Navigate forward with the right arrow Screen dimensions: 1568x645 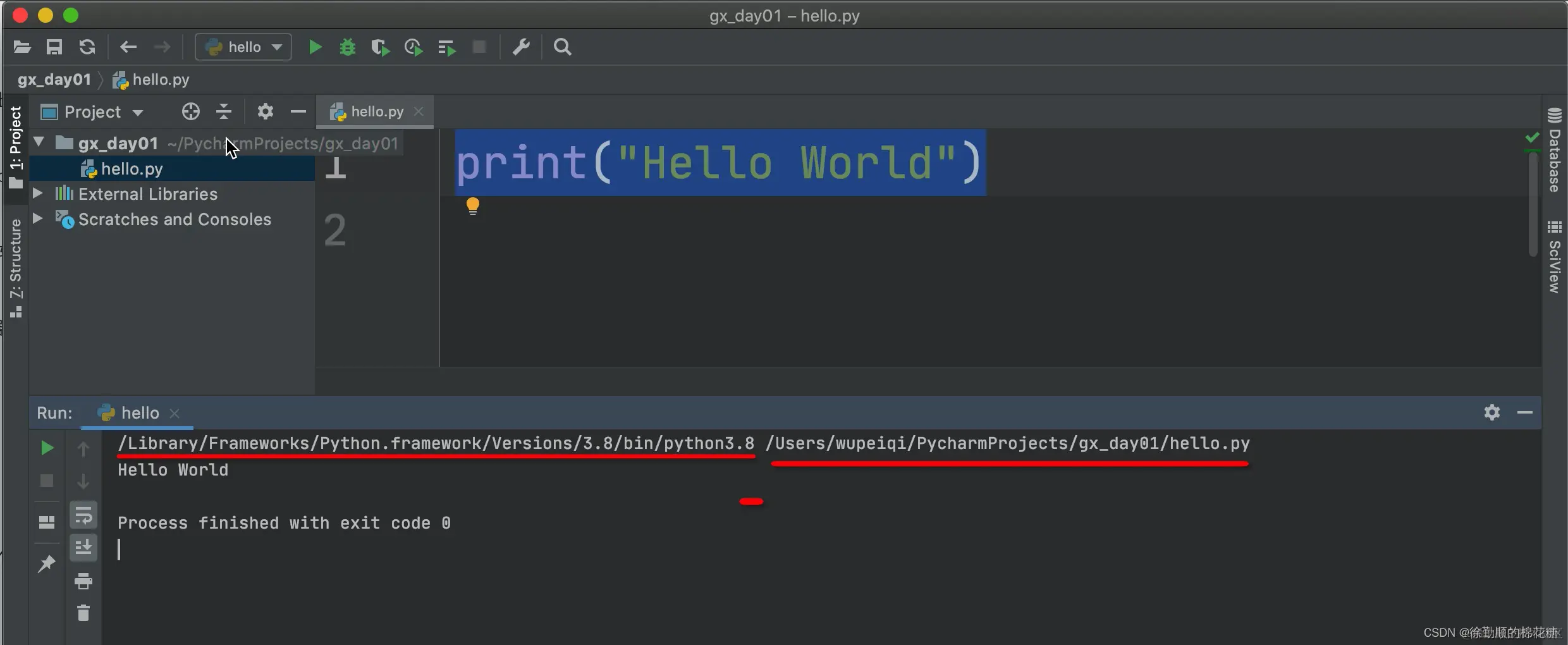tap(162, 47)
